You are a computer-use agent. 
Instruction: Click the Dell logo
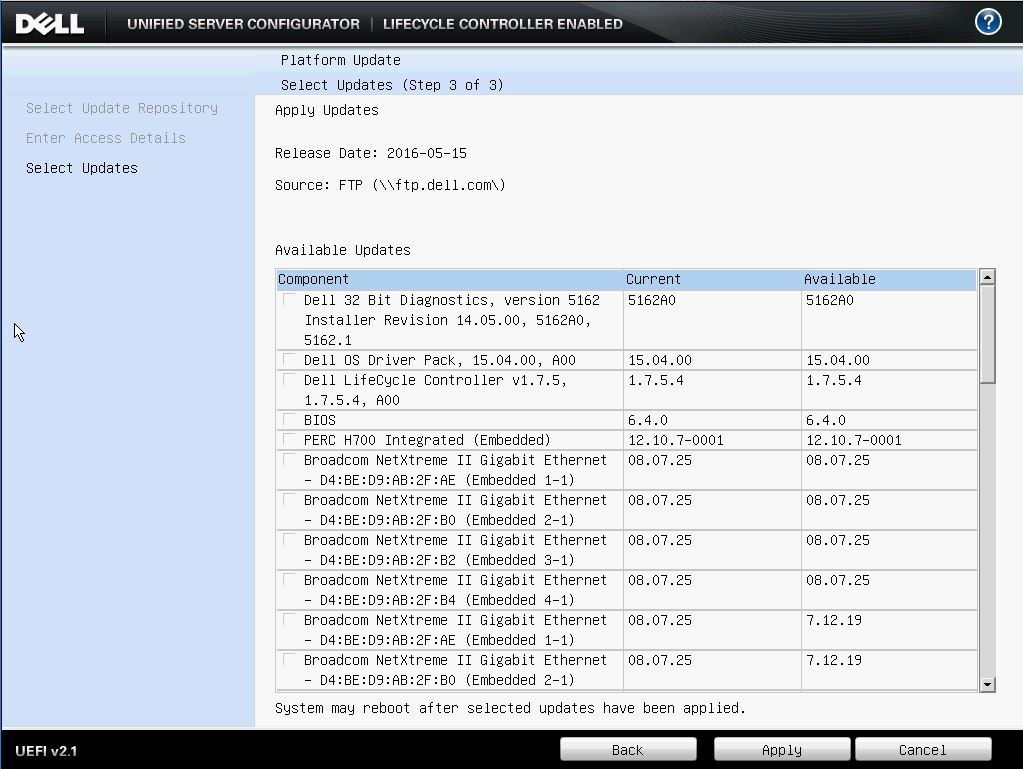point(48,22)
